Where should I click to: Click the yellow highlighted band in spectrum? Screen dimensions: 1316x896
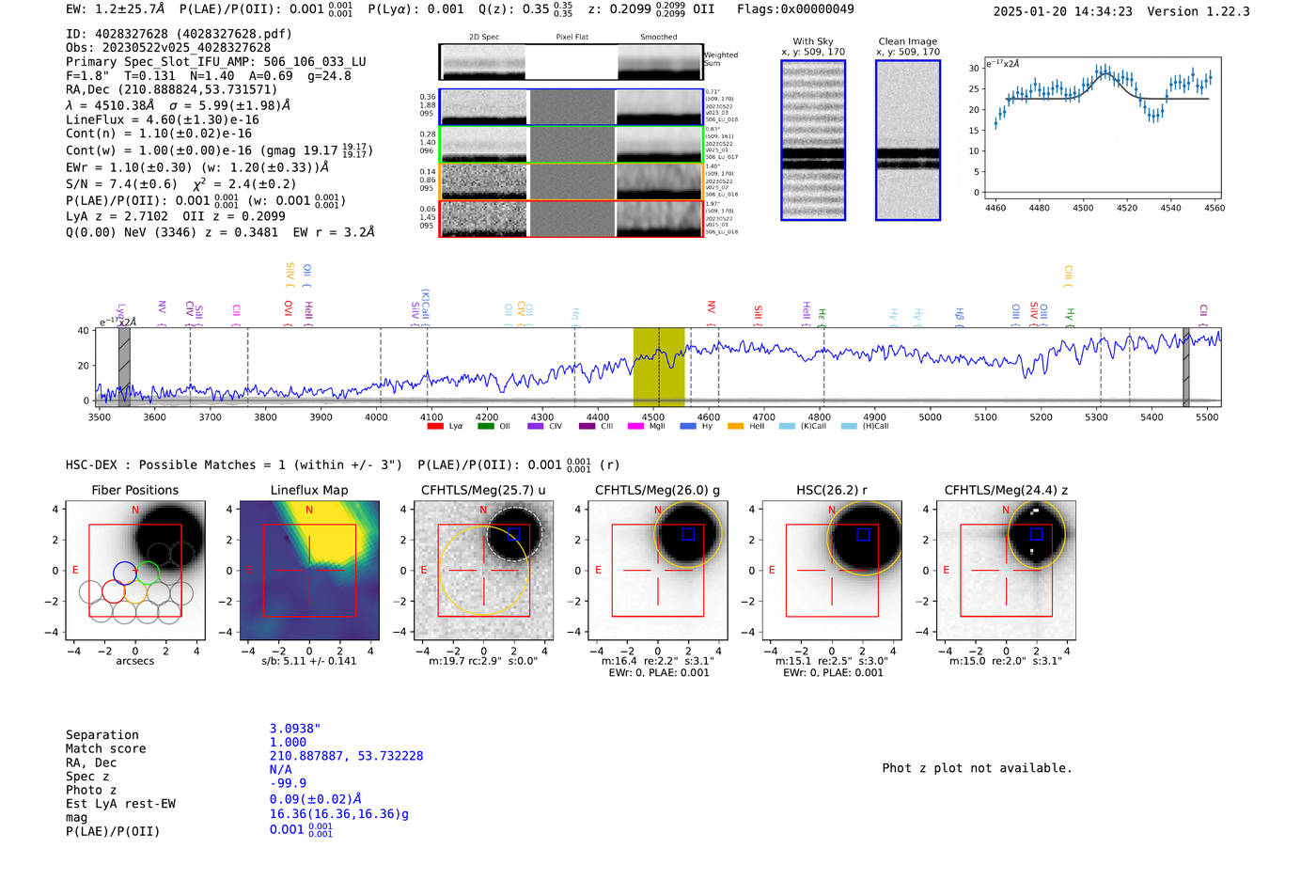(x=659, y=368)
